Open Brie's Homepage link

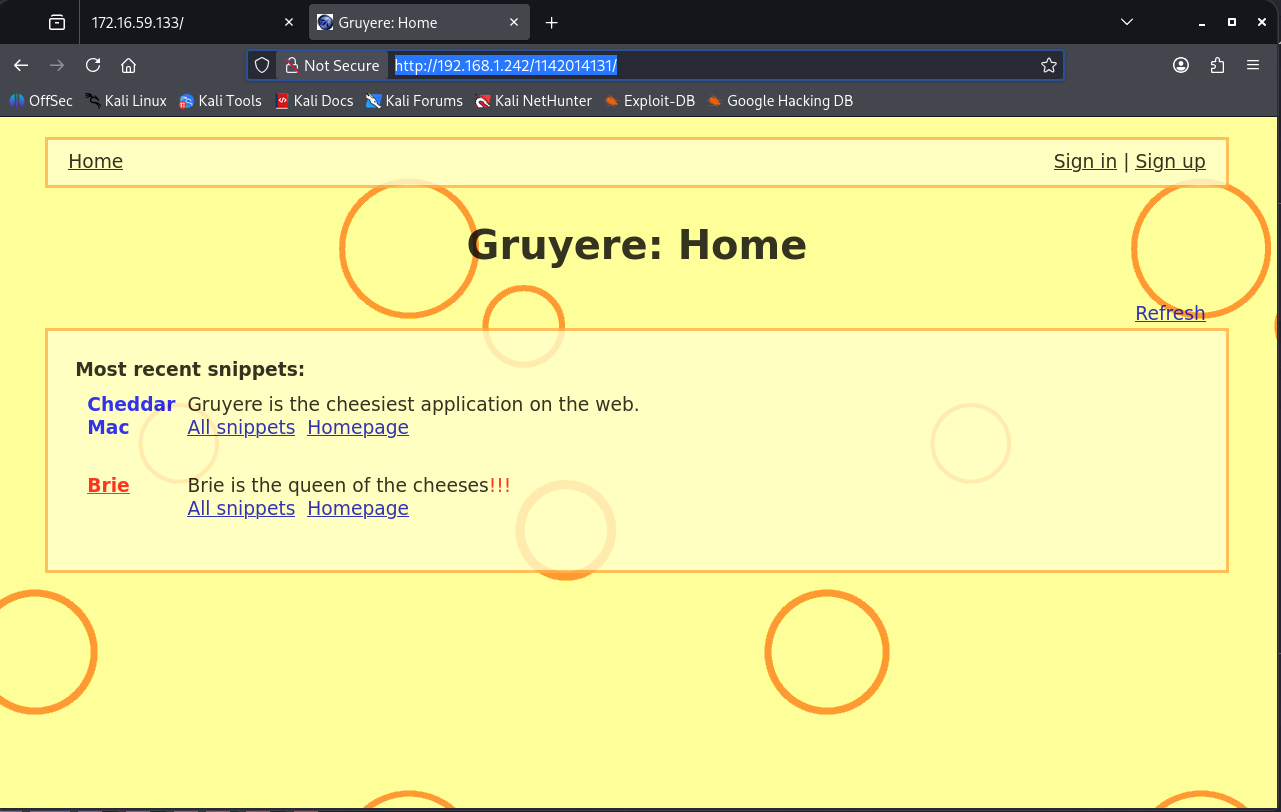pyautogui.click(x=358, y=508)
